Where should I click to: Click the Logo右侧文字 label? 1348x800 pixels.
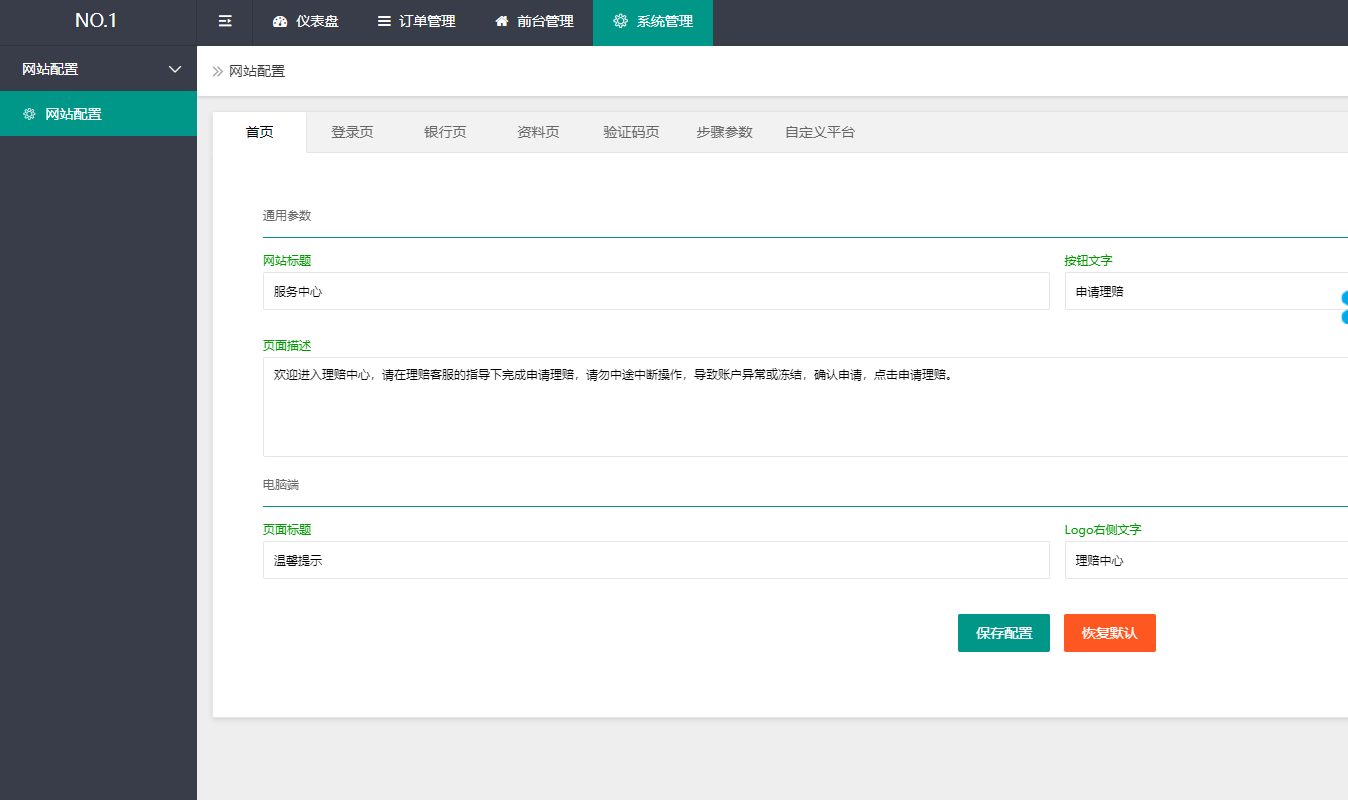(1103, 529)
